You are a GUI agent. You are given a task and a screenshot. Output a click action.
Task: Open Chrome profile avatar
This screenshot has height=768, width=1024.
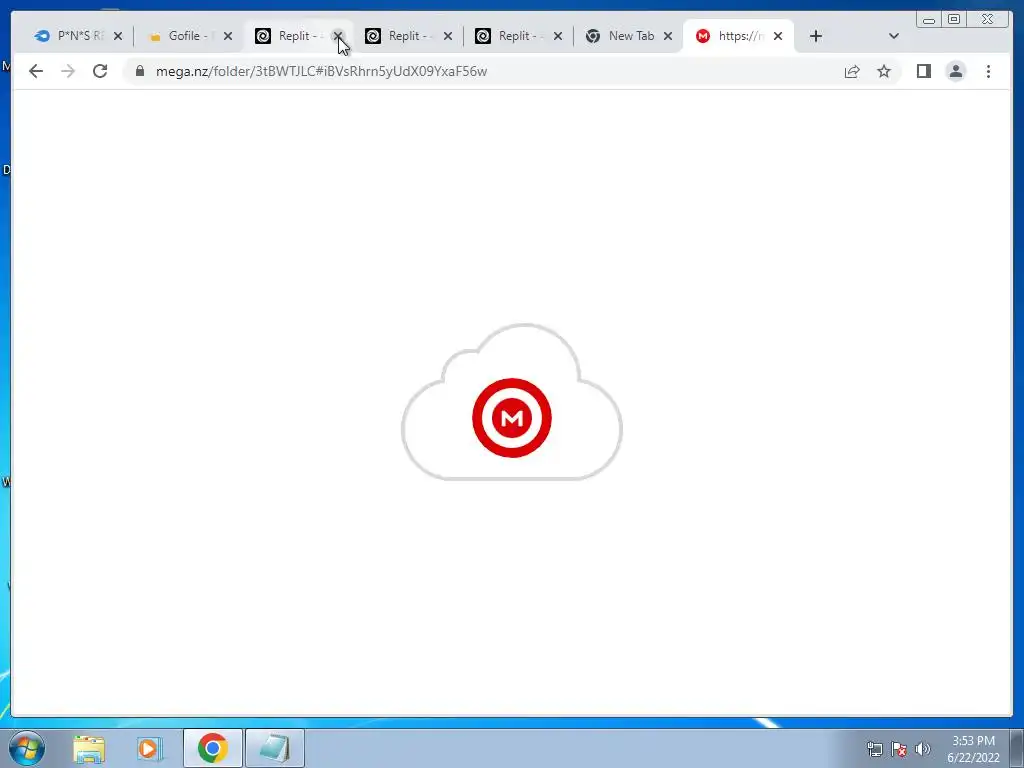(x=955, y=71)
